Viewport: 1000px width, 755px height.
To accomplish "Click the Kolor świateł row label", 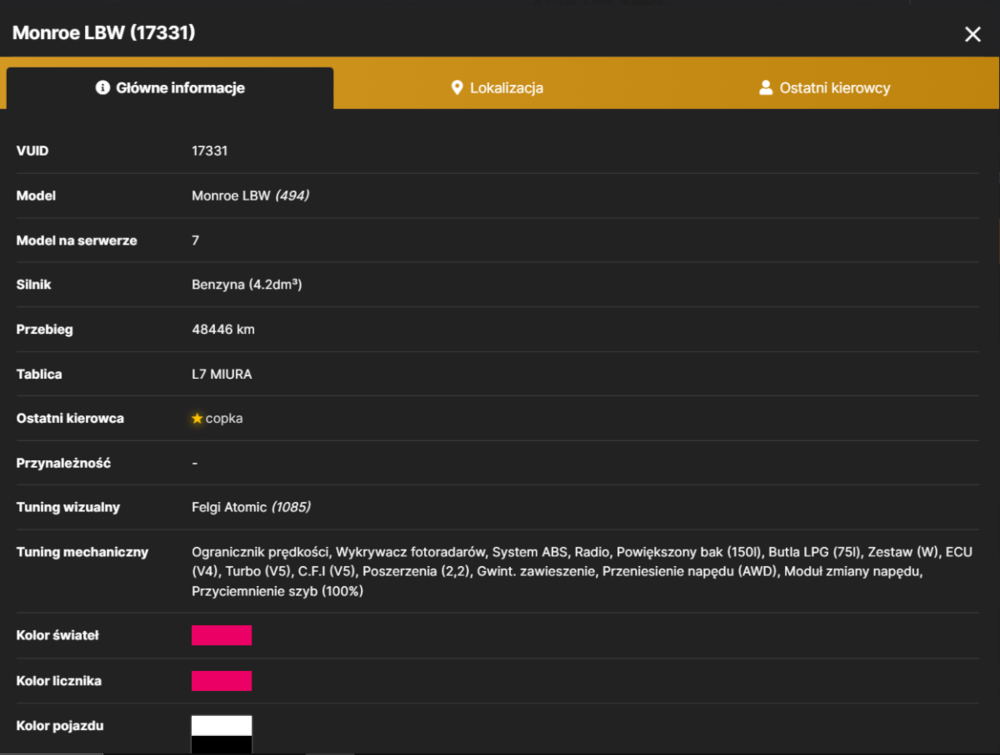I will tap(58, 635).
